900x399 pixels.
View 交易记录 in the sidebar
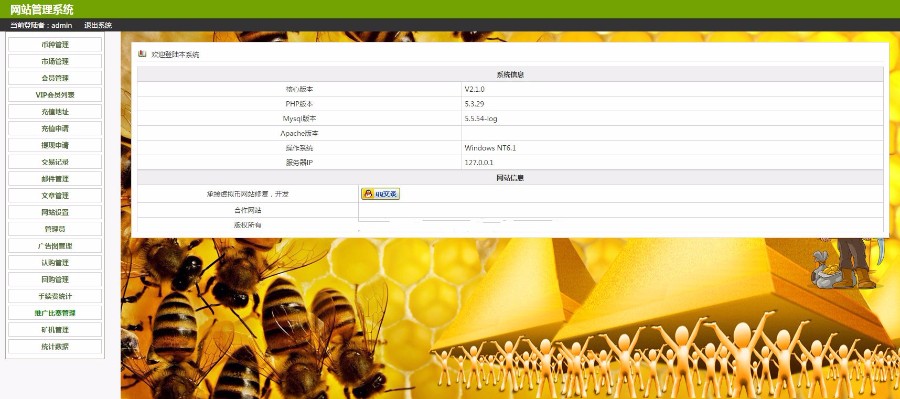tap(55, 162)
